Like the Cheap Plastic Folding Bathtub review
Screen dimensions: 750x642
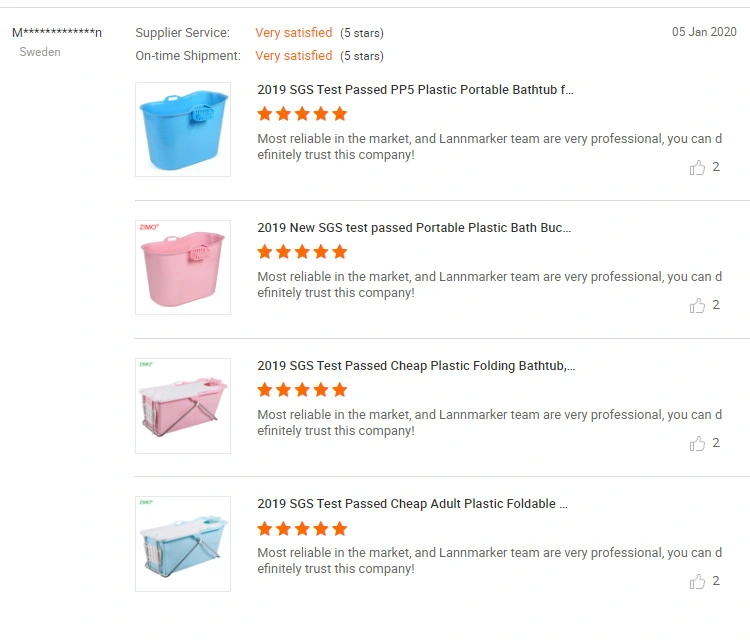tap(697, 443)
